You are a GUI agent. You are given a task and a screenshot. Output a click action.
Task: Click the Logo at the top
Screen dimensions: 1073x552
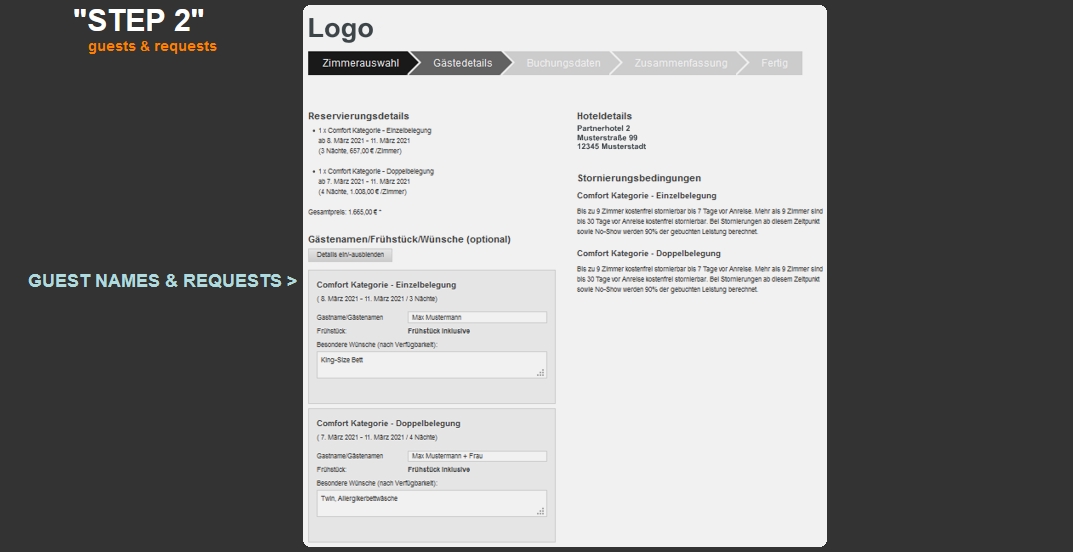(340, 29)
